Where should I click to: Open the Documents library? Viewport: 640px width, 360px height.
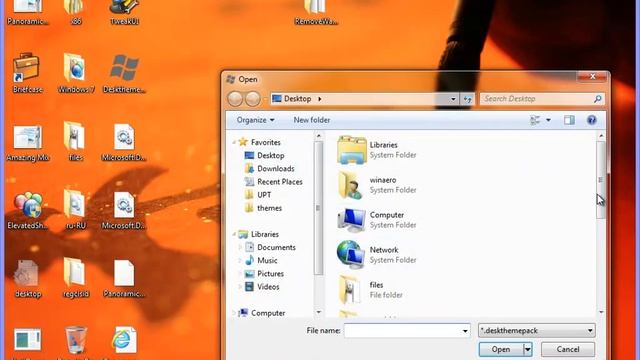point(270,247)
